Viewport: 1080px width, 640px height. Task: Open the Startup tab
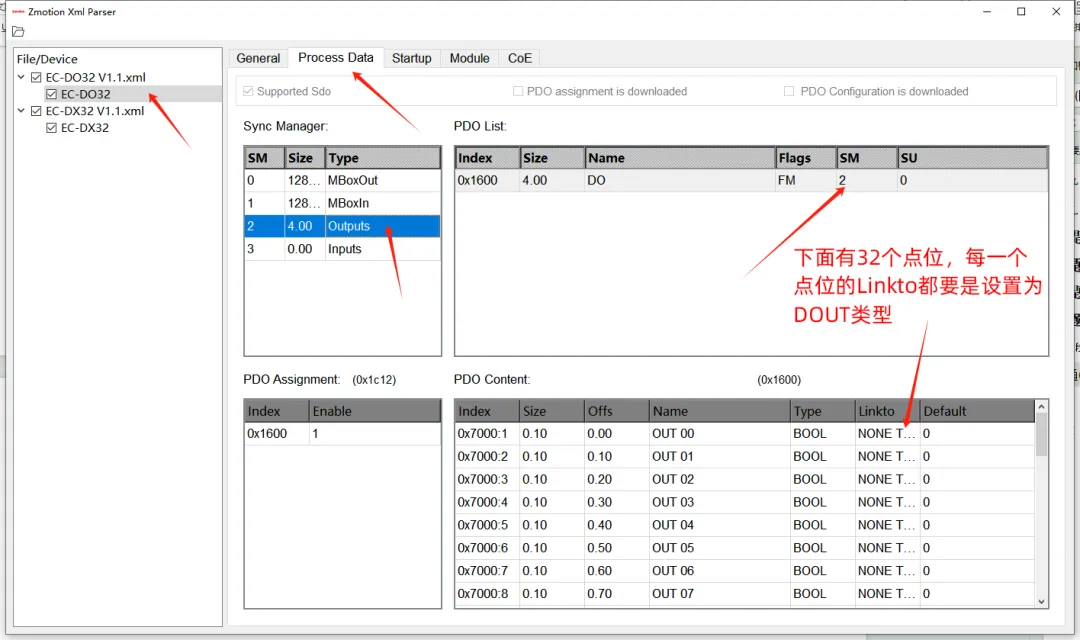412,59
